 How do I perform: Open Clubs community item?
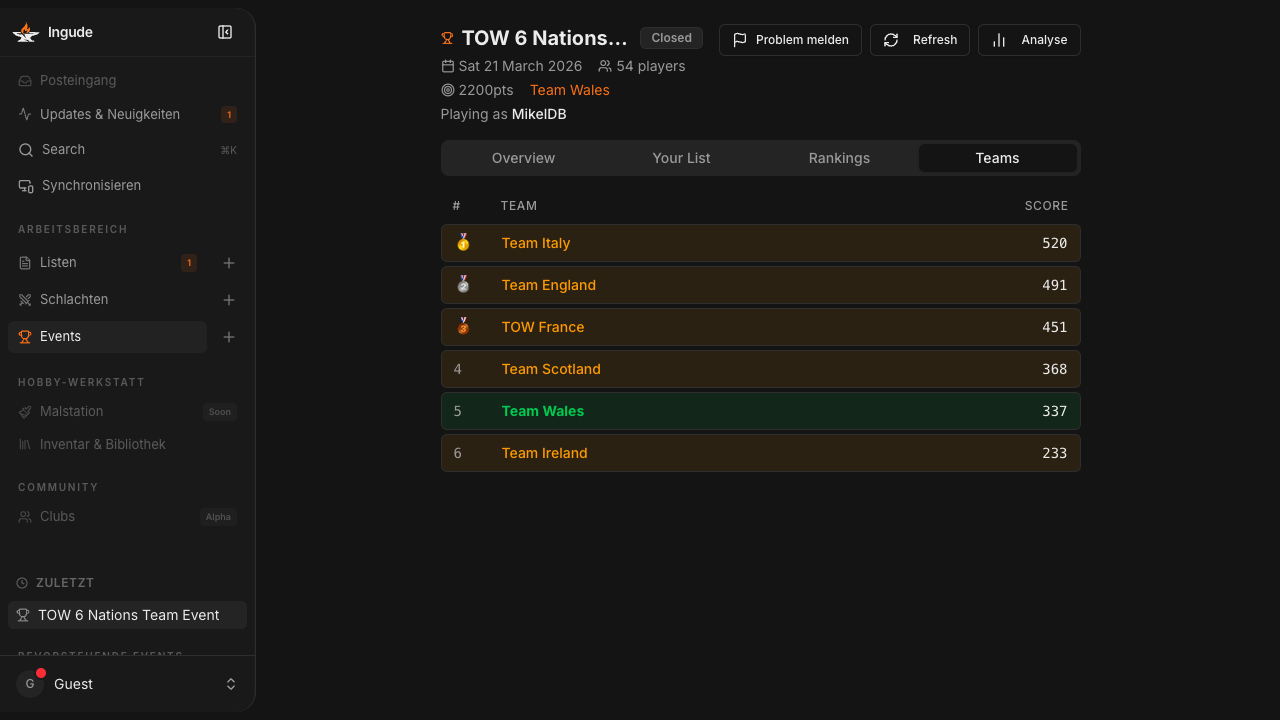pyautogui.click(x=127, y=516)
